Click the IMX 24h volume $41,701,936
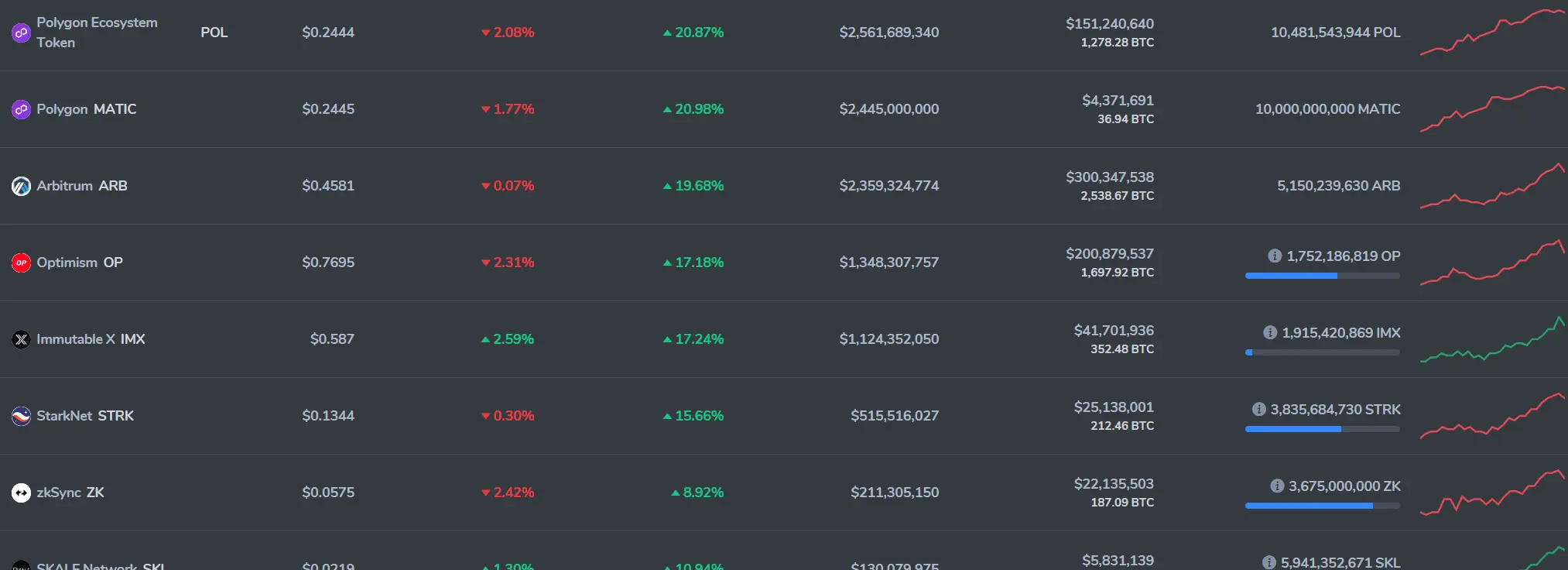Screen dimensions: 1568x570 click(1114, 331)
